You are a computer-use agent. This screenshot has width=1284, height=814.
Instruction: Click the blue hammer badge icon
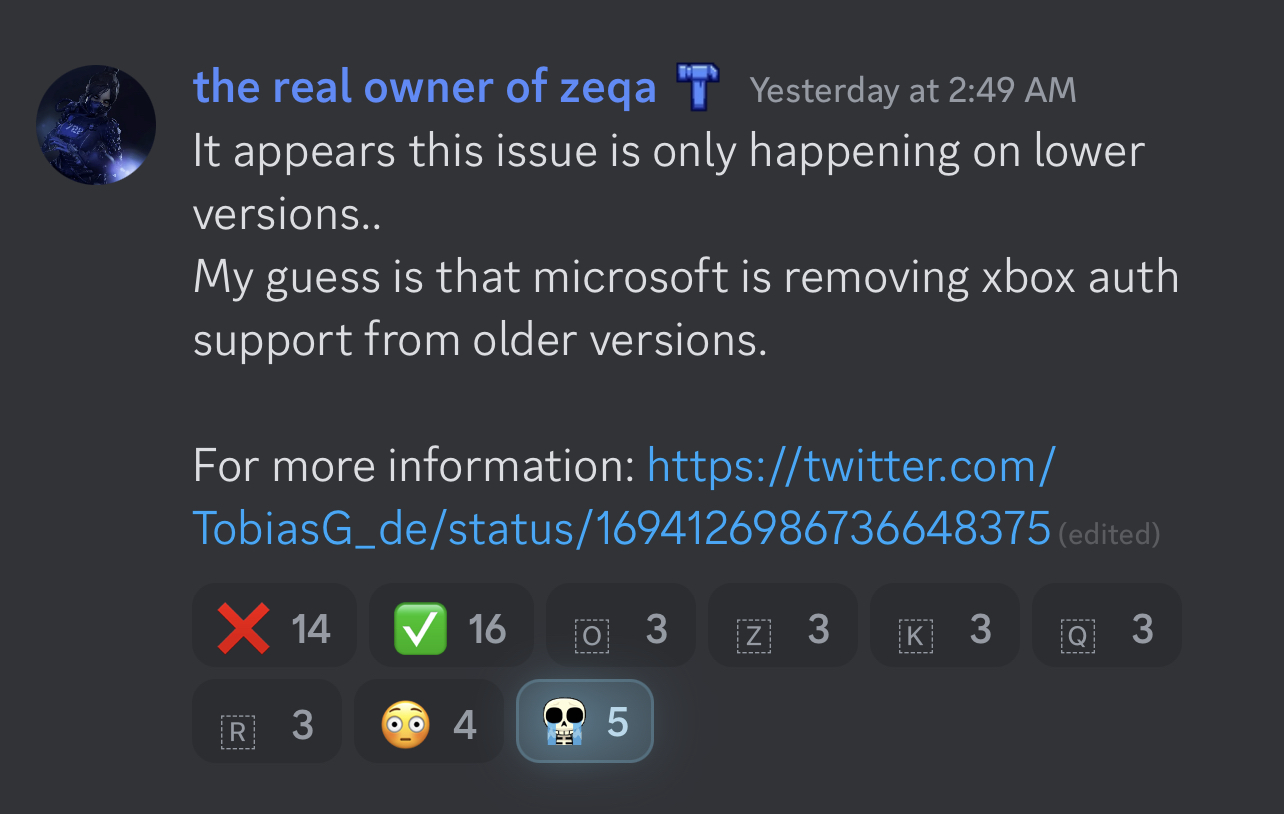(698, 88)
